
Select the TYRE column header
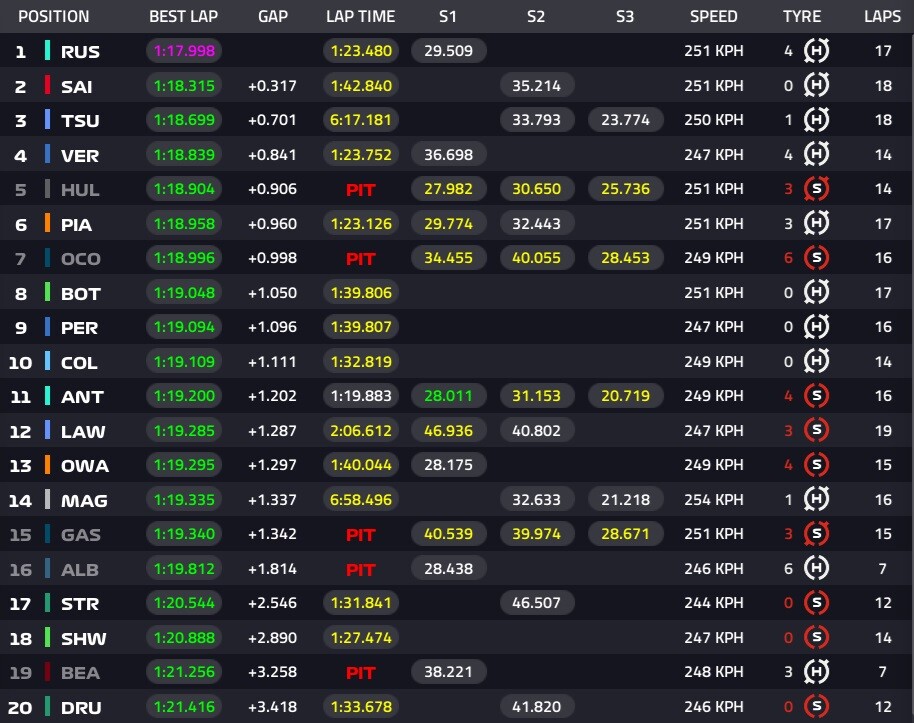[802, 16]
